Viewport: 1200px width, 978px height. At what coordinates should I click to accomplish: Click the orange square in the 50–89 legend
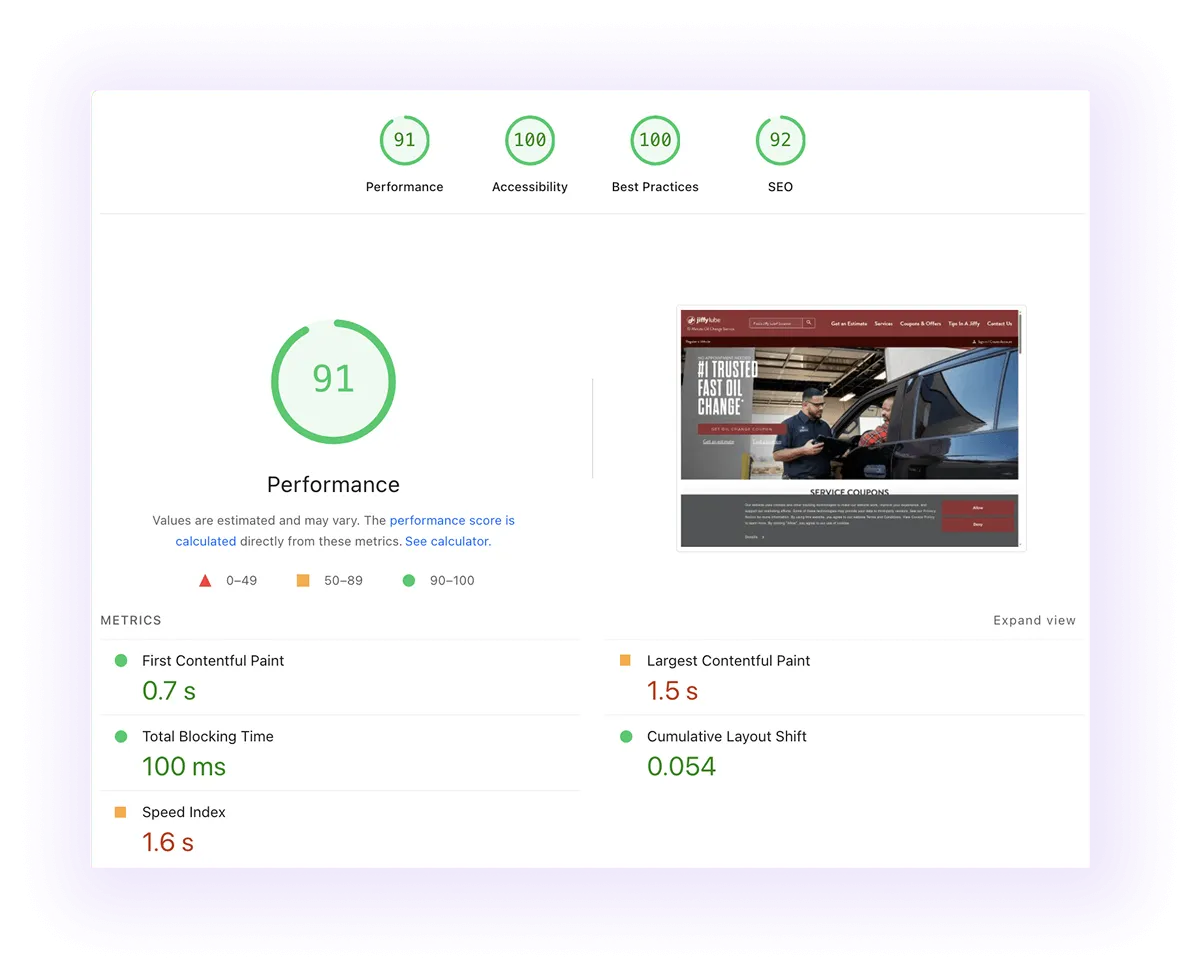click(x=302, y=580)
